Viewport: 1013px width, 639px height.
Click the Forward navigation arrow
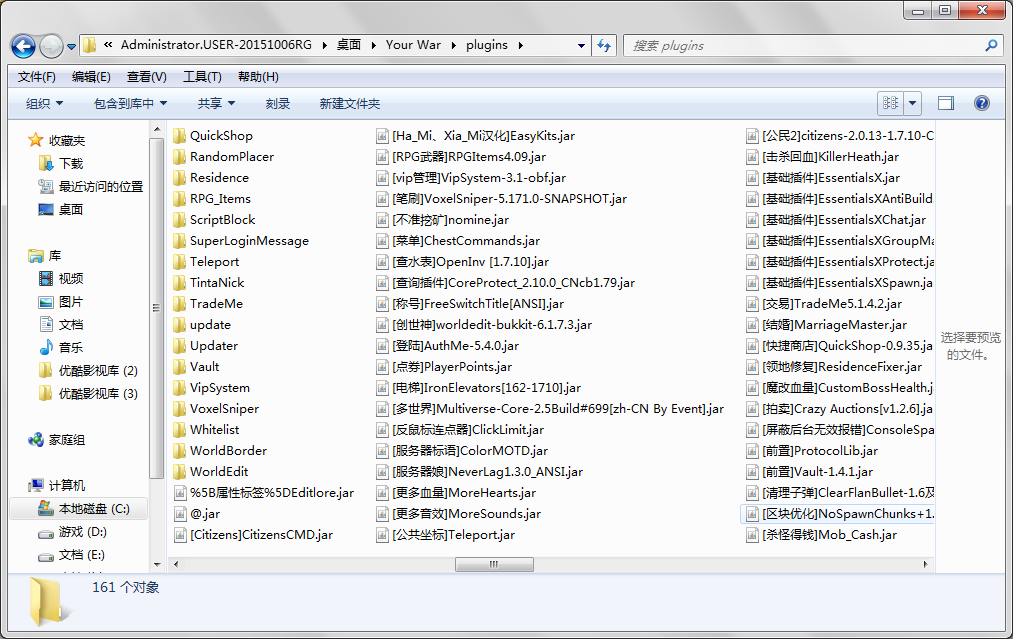51,46
